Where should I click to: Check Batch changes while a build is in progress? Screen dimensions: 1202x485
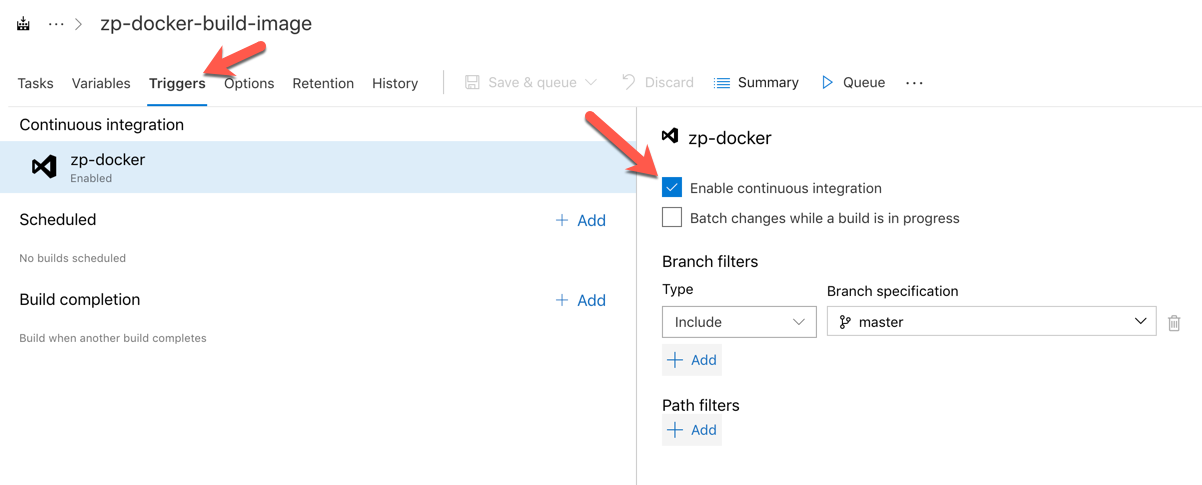point(672,217)
